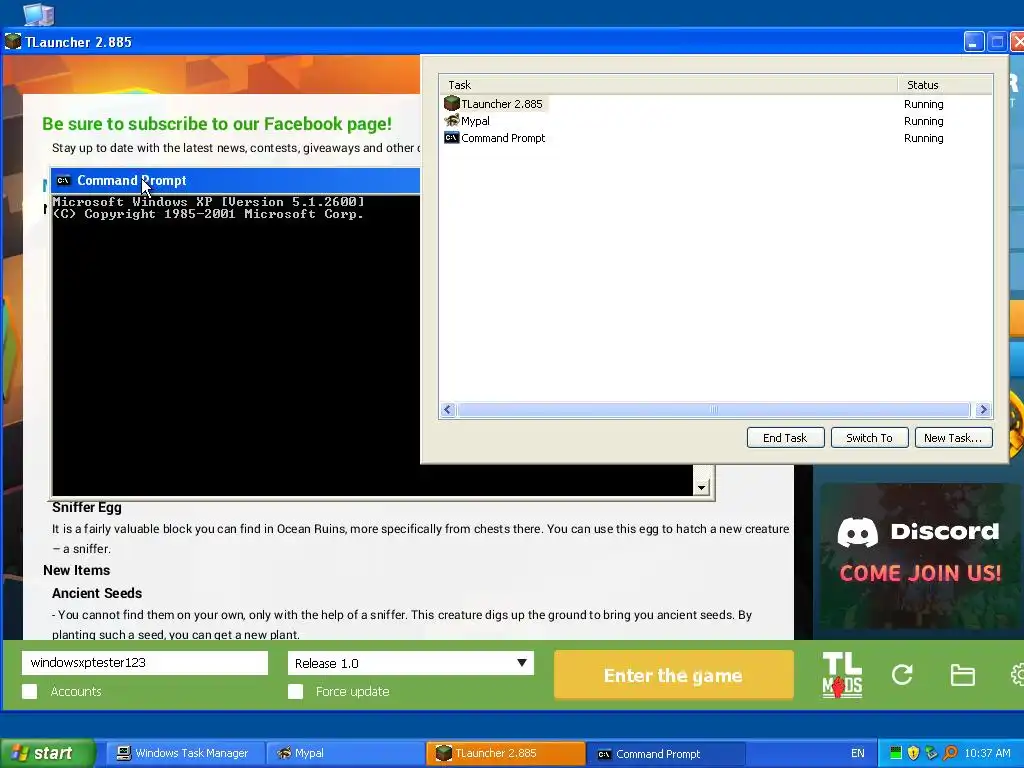Screen dimensions: 1024x768
Task: Click the Task column header
Action: 669,85
